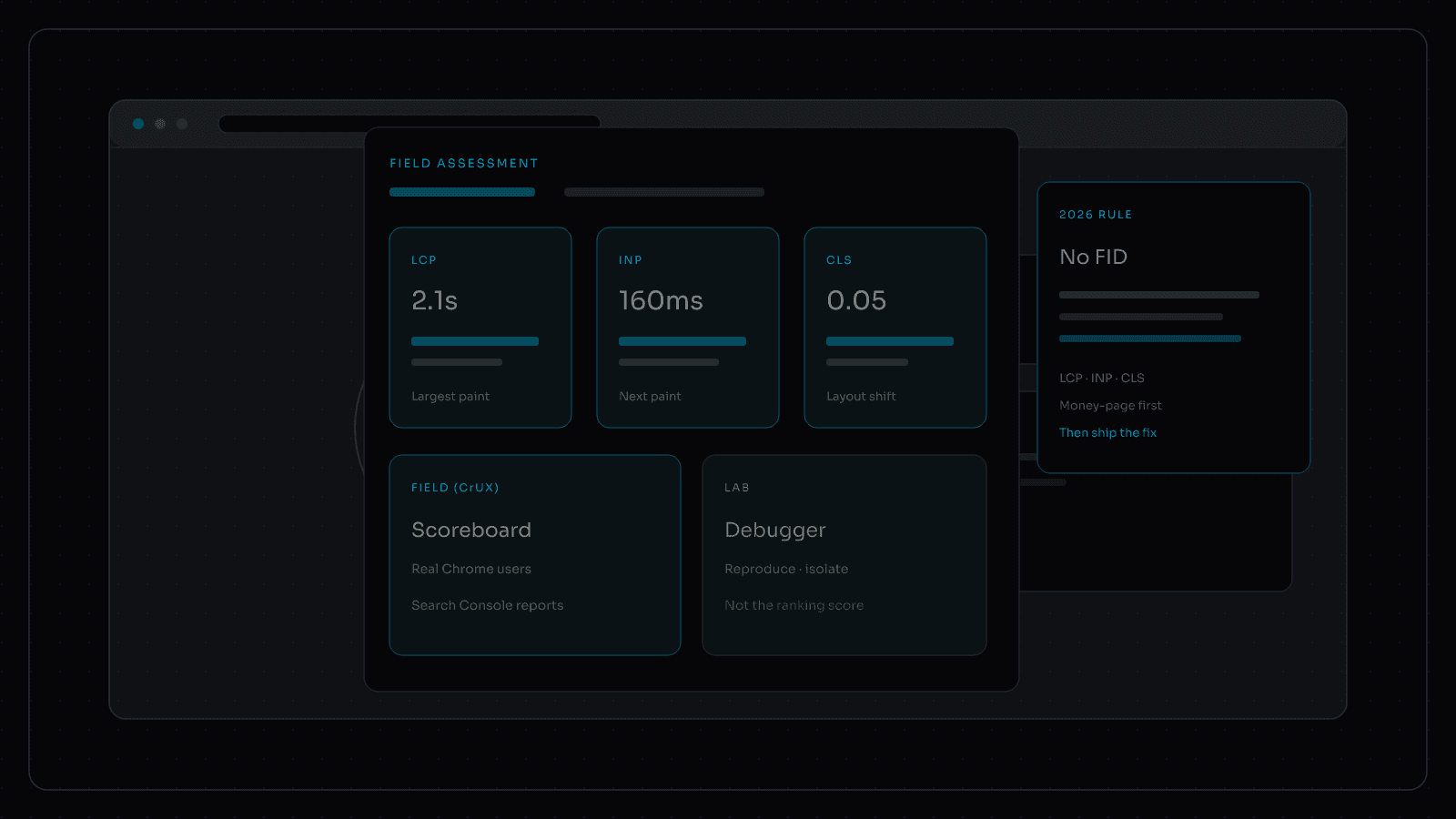Click the blue bar in 2026 Rule card
The width and height of the screenshot is (1456, 819).
[1150, 339]
